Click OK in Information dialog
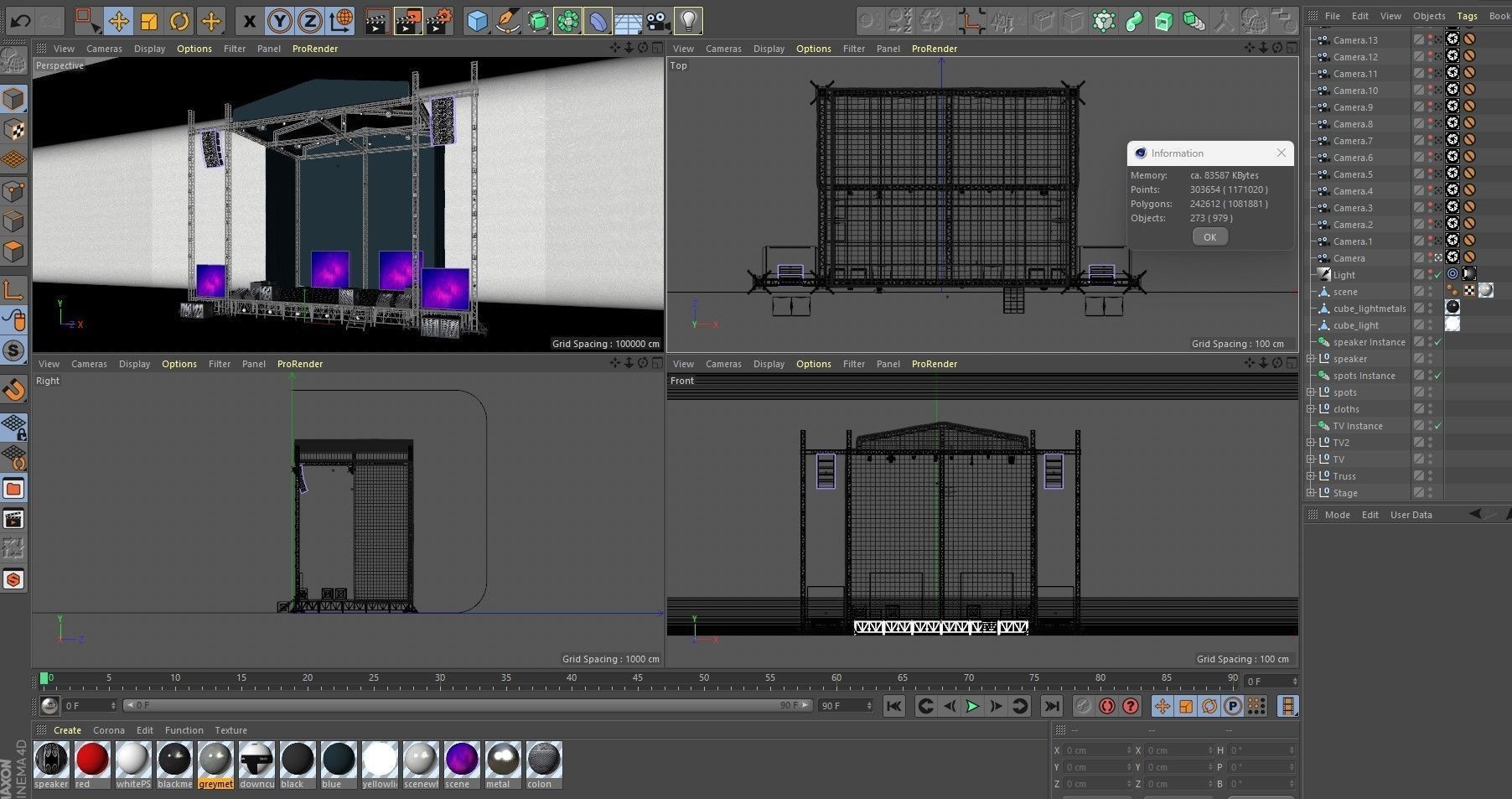Viewport: 1512px width, 799px height. (x=1209, y=237)
